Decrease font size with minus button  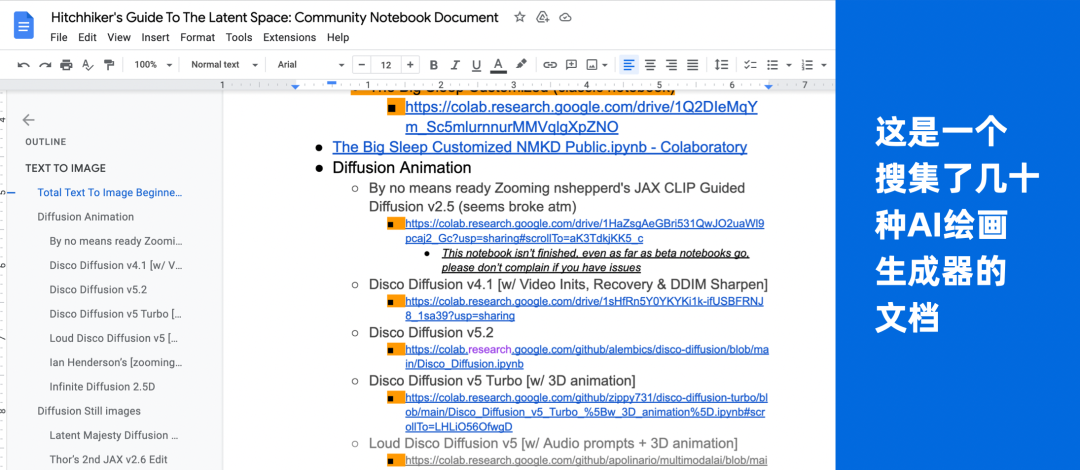[362, 65]
